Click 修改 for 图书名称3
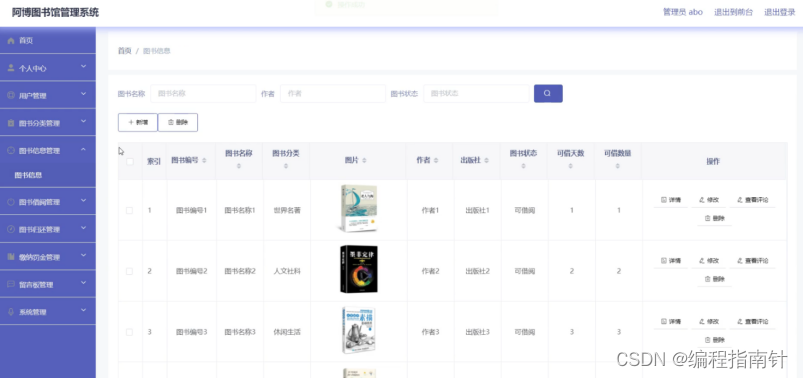 (709, 322)
